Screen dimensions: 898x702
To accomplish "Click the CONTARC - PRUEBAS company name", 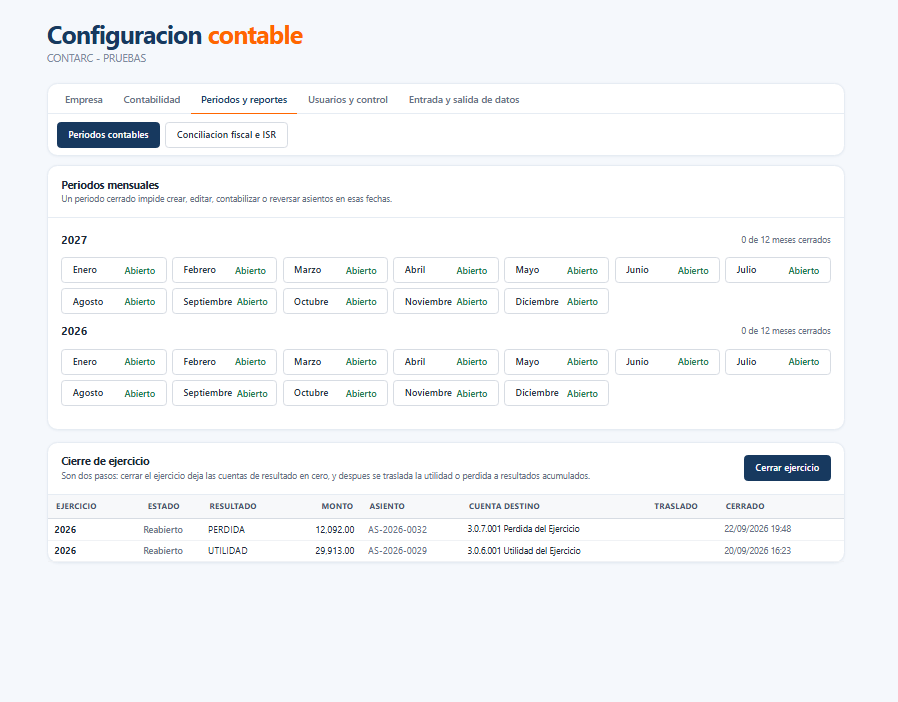I will click(96, 58).
